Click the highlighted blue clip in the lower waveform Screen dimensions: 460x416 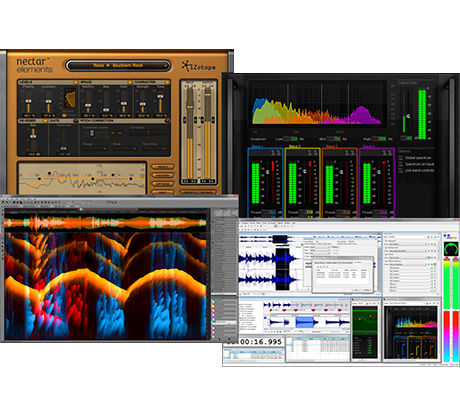tap(304, 322)
